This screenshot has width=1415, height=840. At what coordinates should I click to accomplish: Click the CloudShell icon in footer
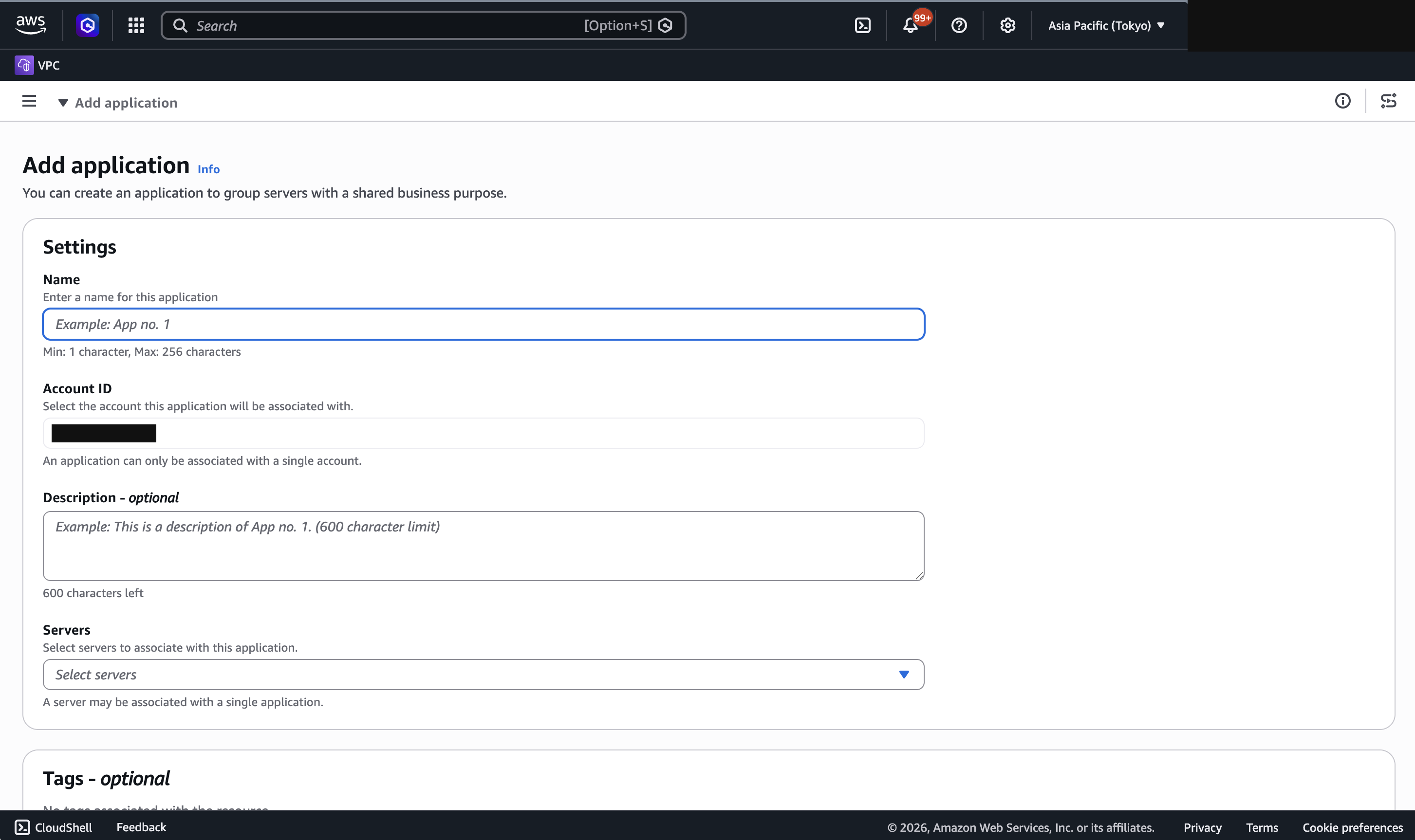tap(22, 827)
